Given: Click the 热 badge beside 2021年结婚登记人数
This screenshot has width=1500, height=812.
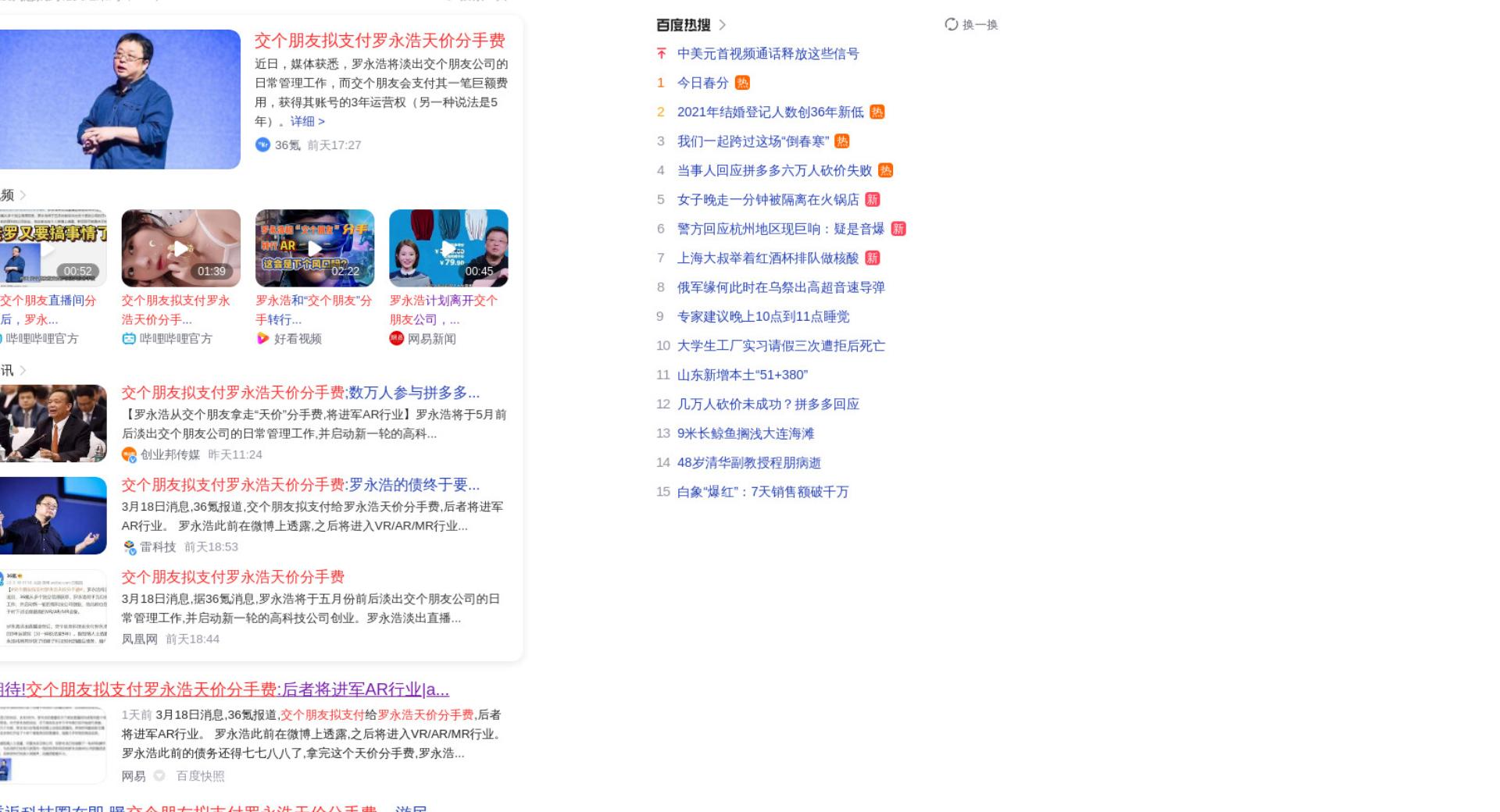Looking at the screenshot, I should [x=877, y=112].
